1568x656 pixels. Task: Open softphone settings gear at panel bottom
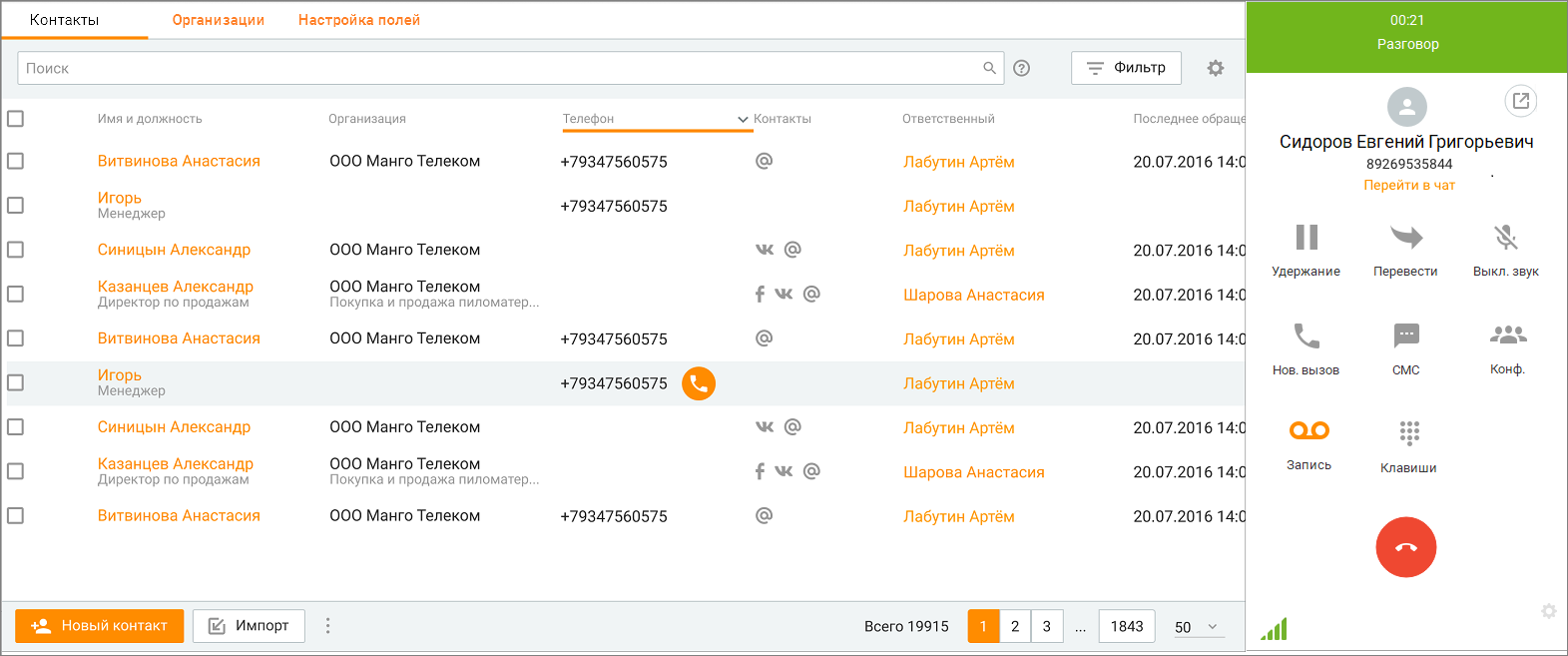point(1549,611)
